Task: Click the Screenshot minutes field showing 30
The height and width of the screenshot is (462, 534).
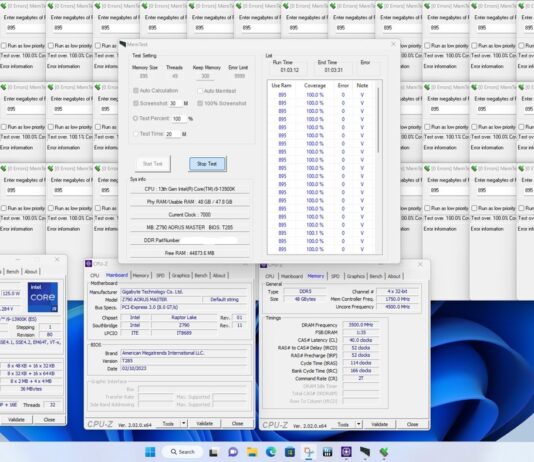Action: (175, 103)
